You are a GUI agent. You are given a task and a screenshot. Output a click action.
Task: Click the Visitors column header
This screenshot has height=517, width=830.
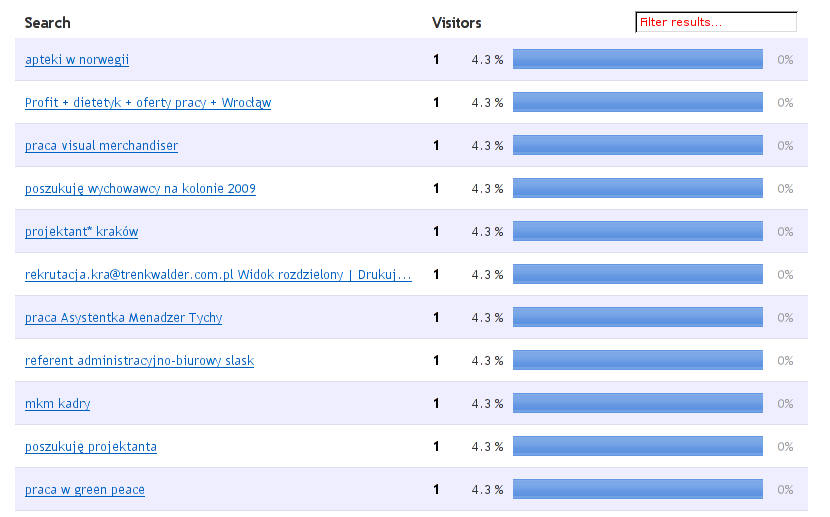(x=456, y=23)
